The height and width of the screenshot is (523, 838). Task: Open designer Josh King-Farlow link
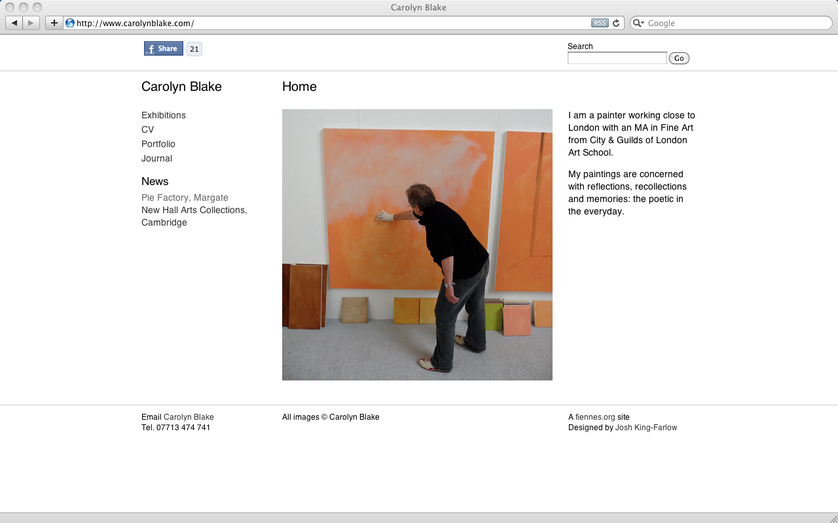click(646, 427)
